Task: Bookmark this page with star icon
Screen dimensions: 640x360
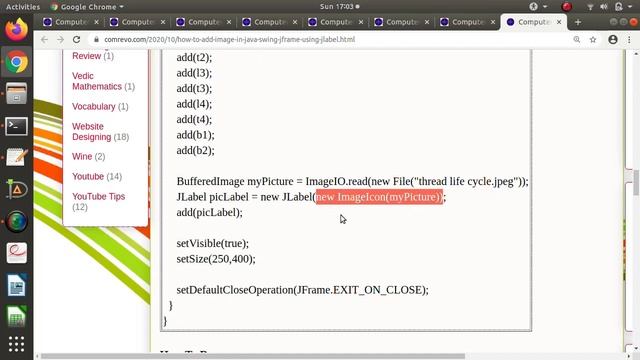Action: [593, 40]
